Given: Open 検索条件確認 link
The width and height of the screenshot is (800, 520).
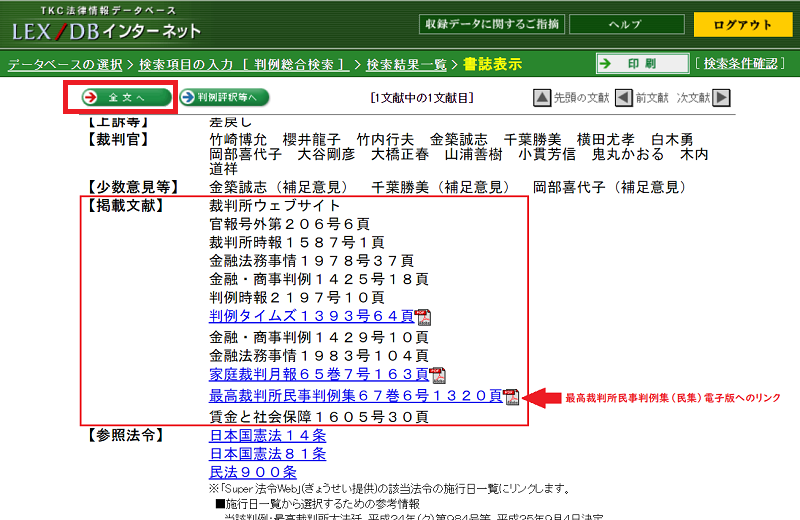Looking at the screenshot, I should click(x=740, y=63).
